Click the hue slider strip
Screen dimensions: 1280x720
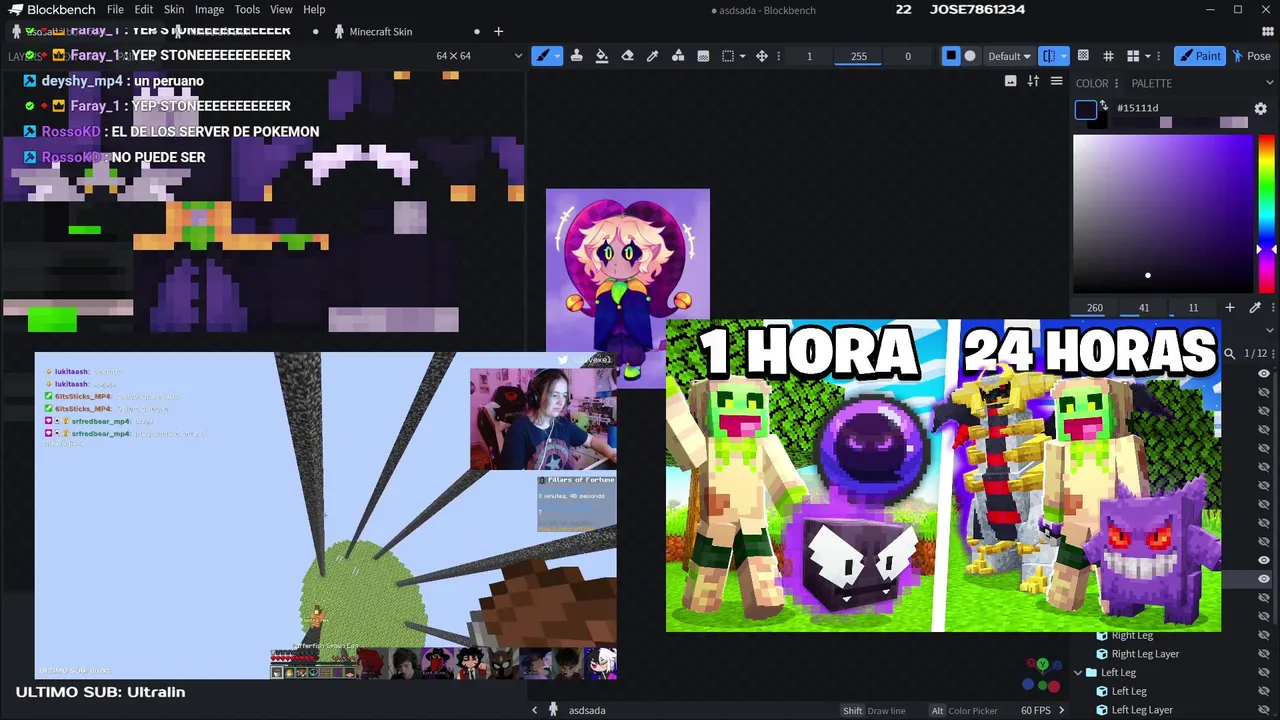1266,213
